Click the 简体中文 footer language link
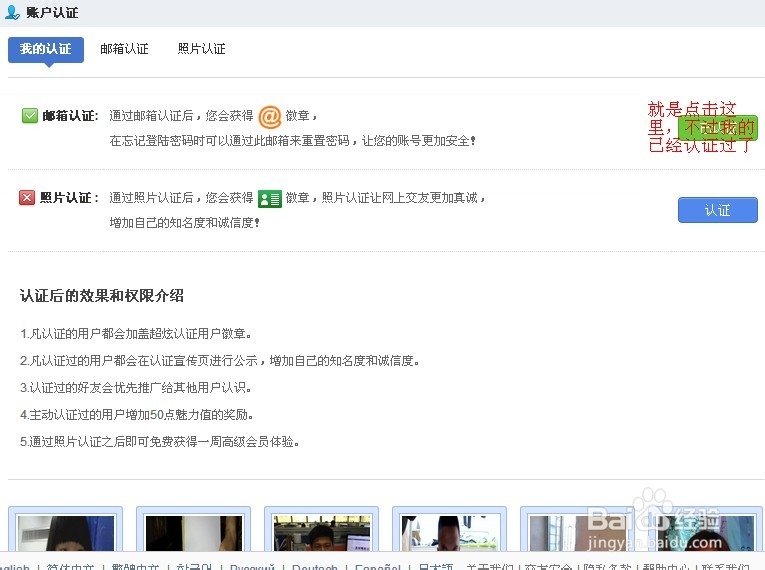Viewport: 765px width, 570px height. 70,567
